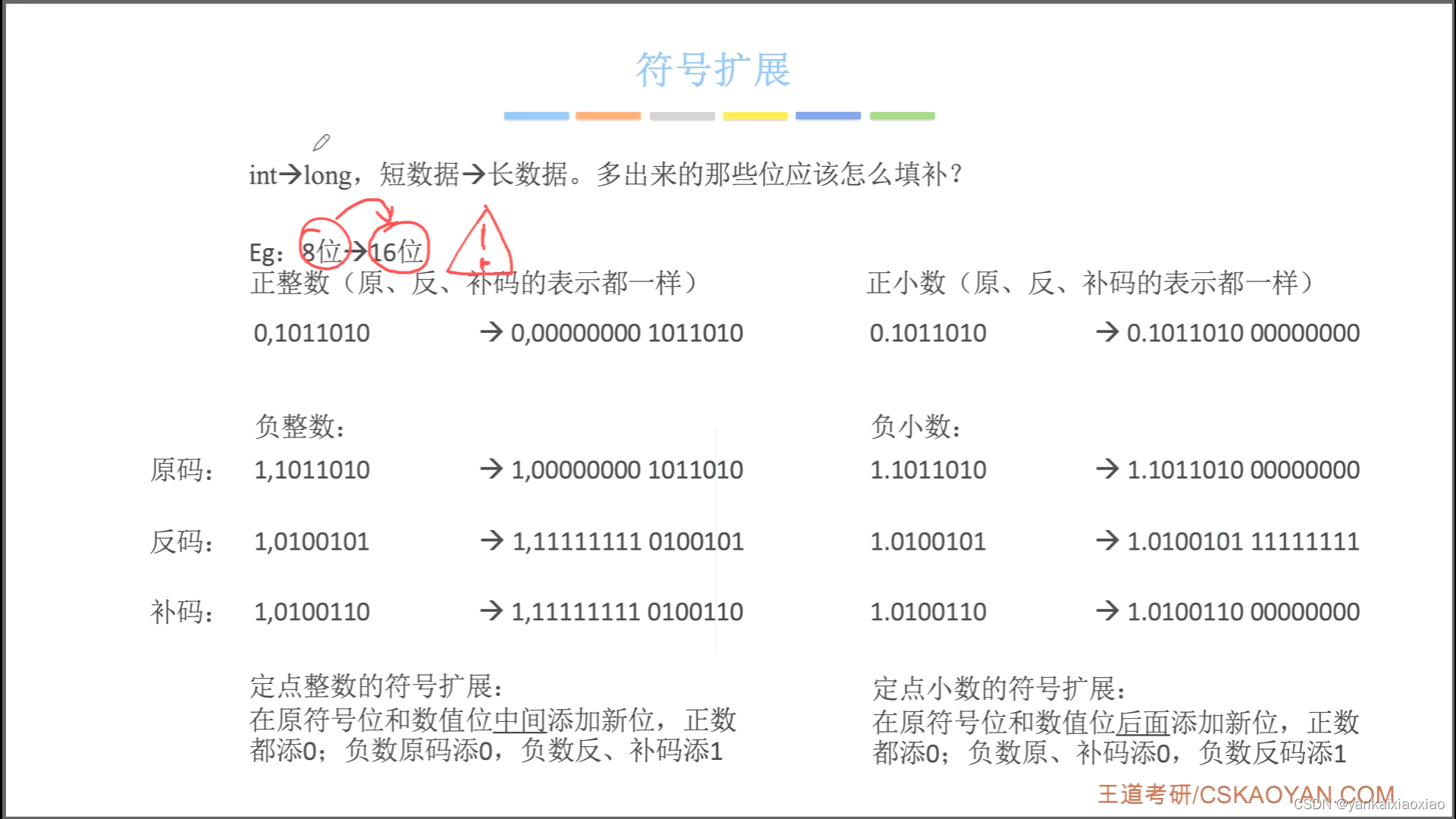Click extended value 1,00000000 1011010

[x=627, y=470]
